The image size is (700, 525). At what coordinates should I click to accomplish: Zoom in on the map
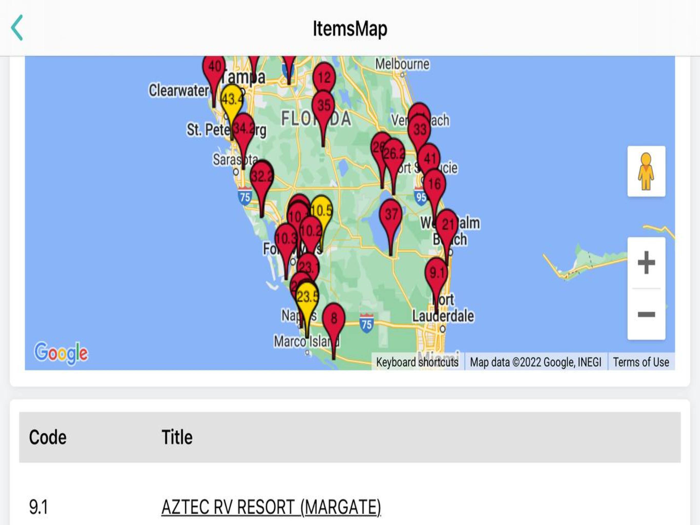pyautogui.click(x=646, y=262)
